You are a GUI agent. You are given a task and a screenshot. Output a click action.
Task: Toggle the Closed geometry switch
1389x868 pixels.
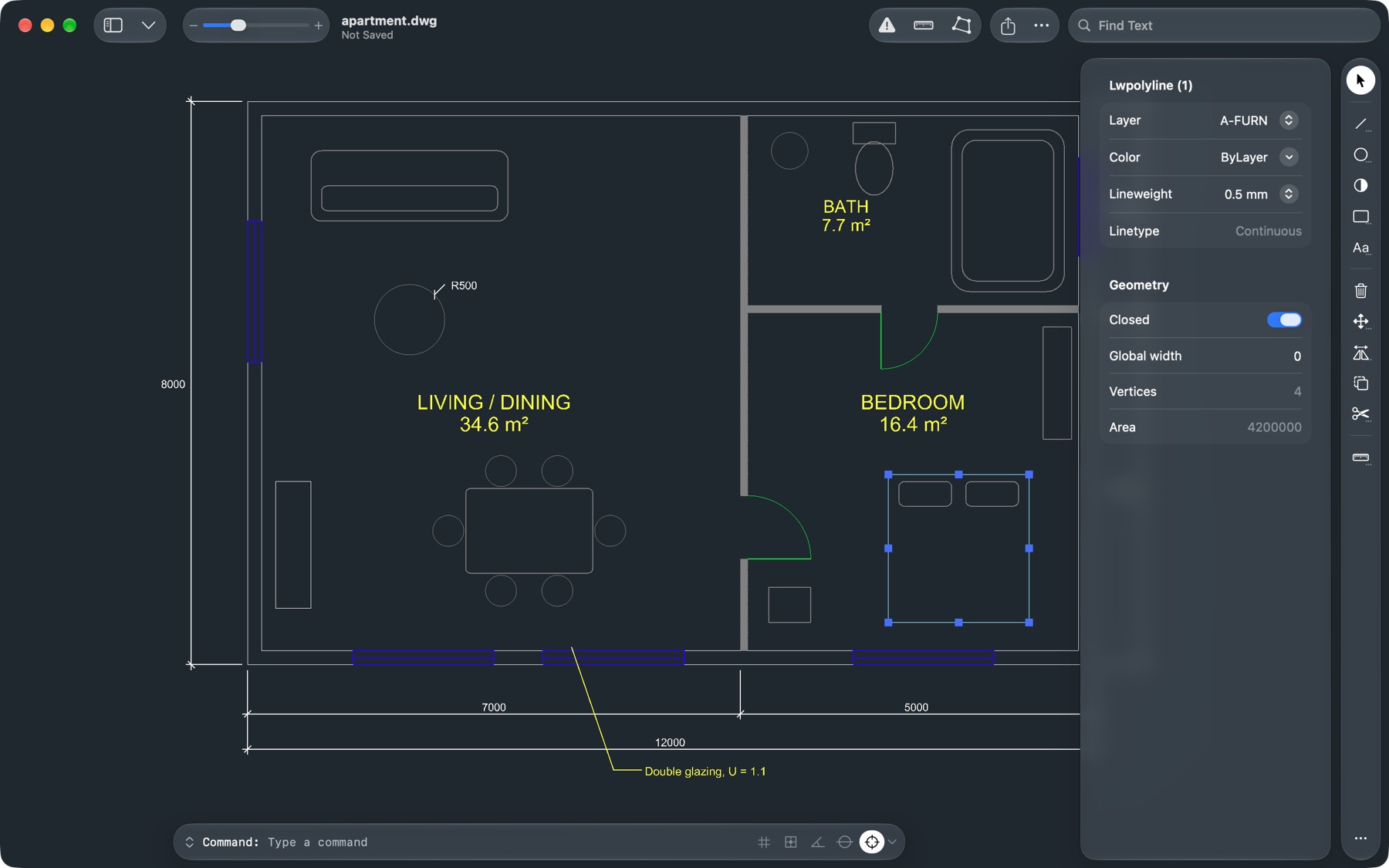click(1284, 319)
